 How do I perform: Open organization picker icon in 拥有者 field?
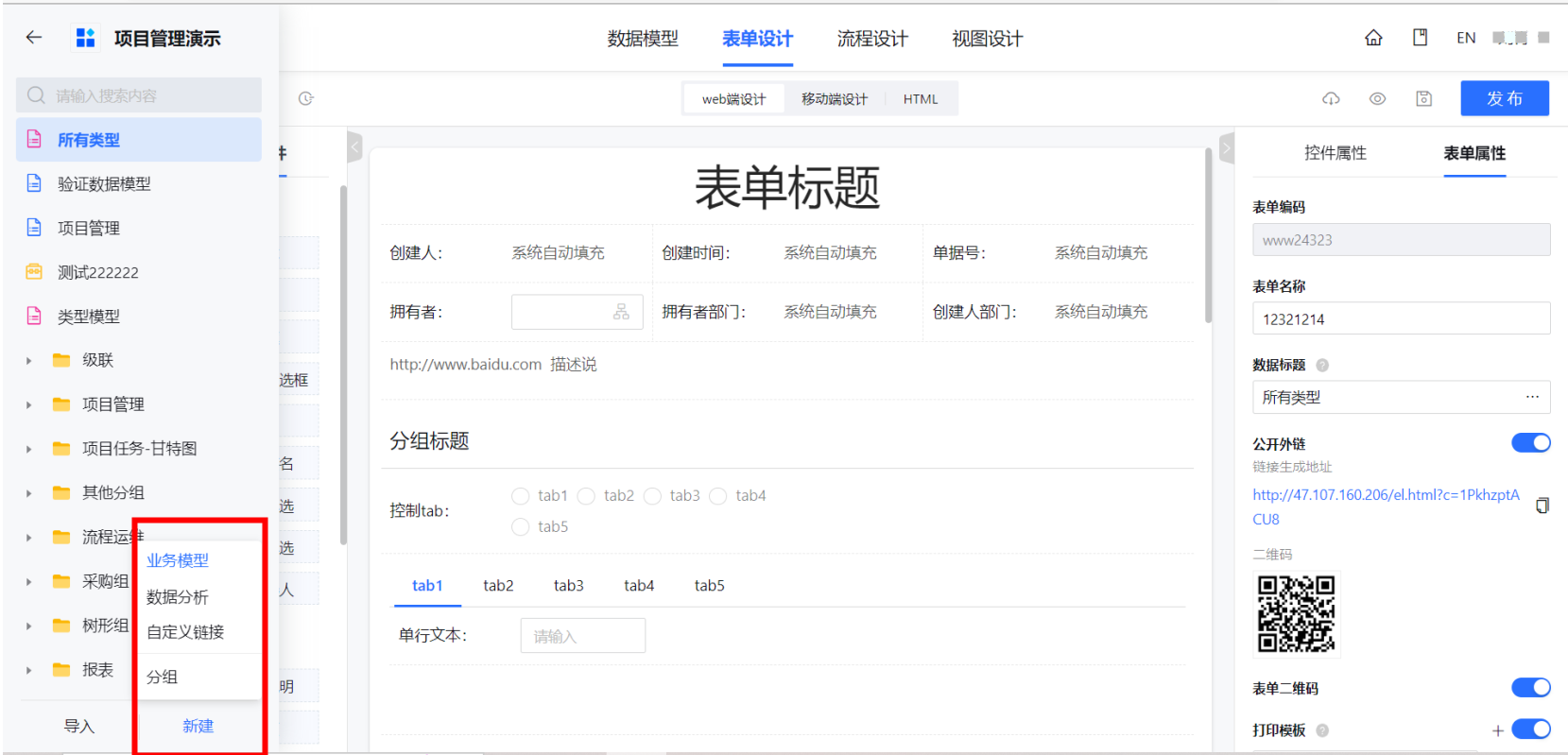coord(621,312)
